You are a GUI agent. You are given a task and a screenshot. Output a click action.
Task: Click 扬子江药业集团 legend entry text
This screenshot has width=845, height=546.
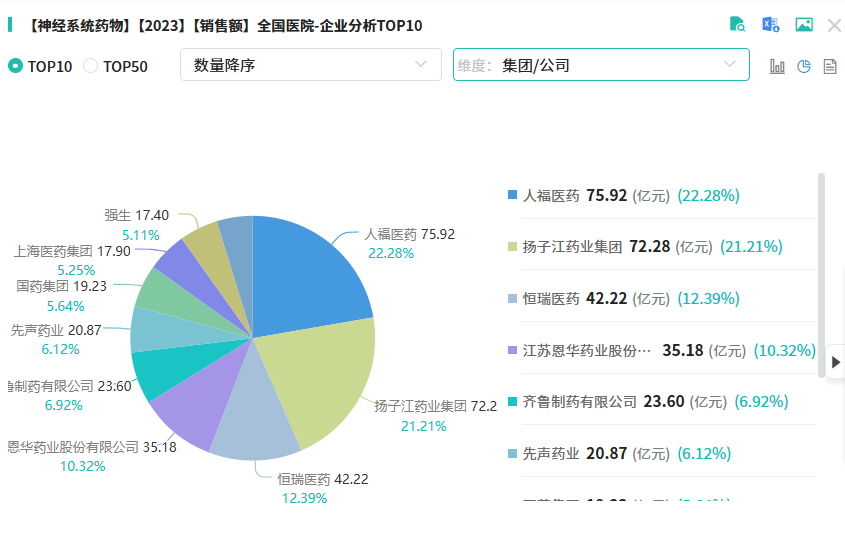tap(572, 247)
